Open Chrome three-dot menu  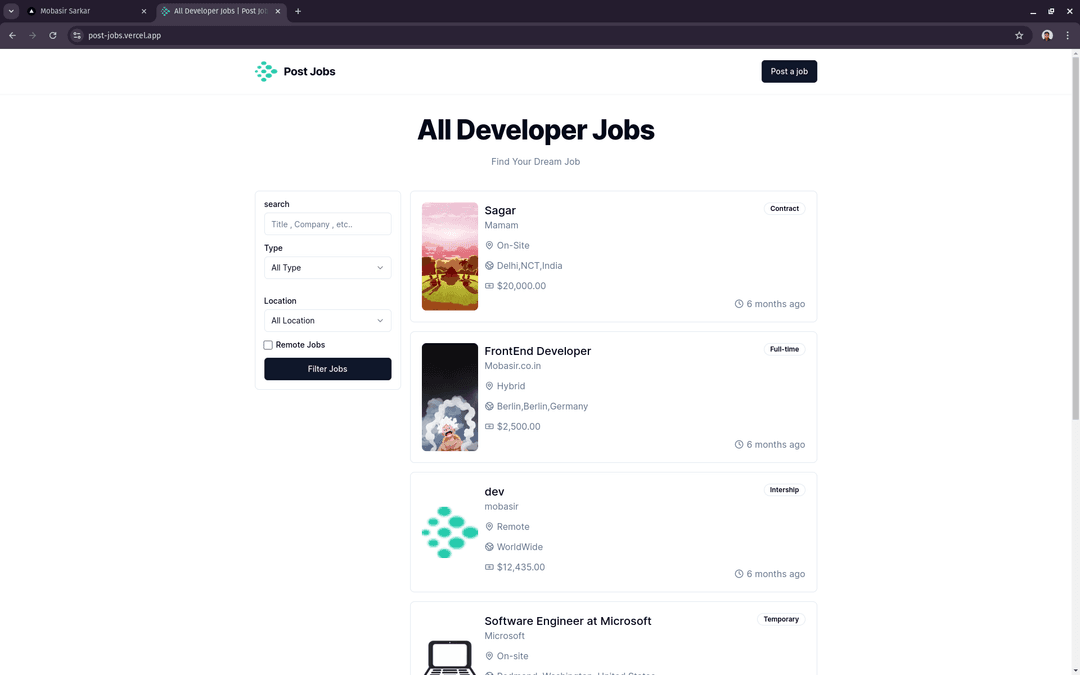[x=1068, y=35]
